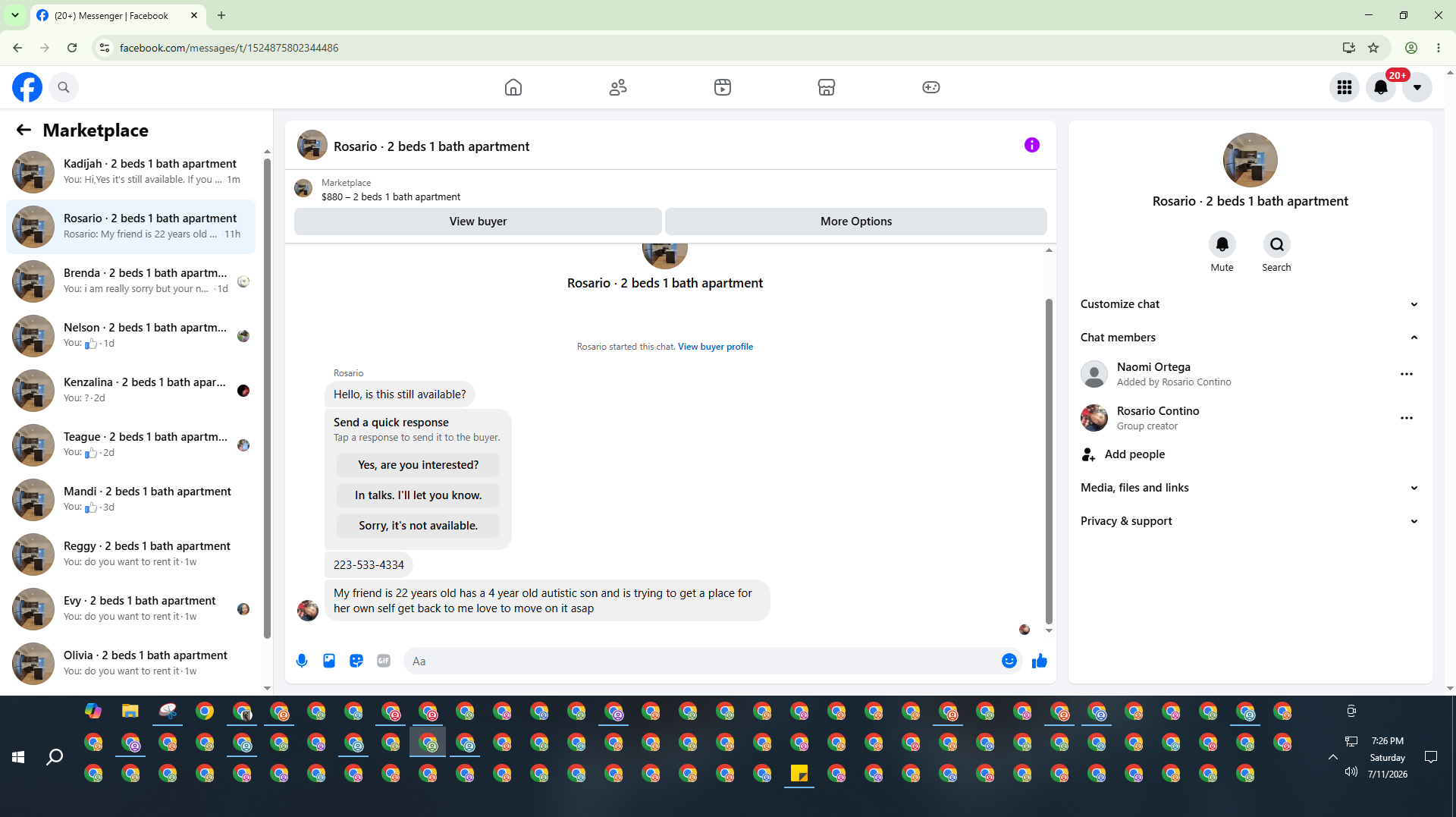1456x817 pixels.
Task: Click the phone number 223-533-4334 message
Action: point(369,565)
